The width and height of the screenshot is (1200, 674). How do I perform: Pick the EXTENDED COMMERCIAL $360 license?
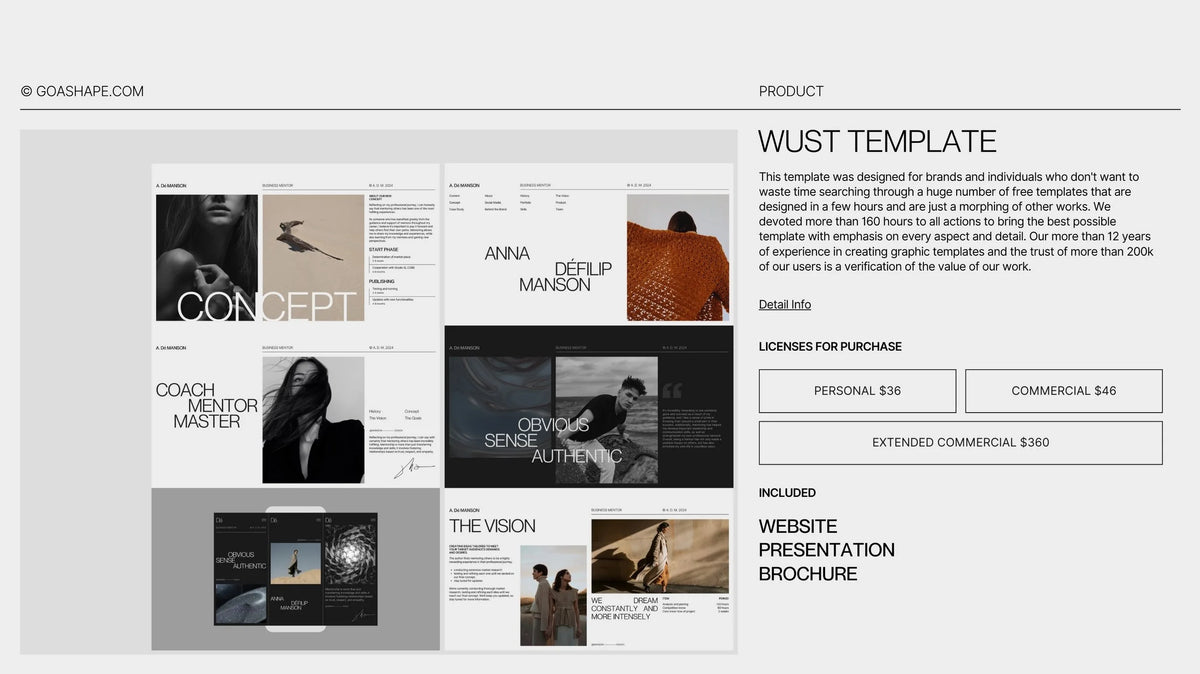pos(961,443)
